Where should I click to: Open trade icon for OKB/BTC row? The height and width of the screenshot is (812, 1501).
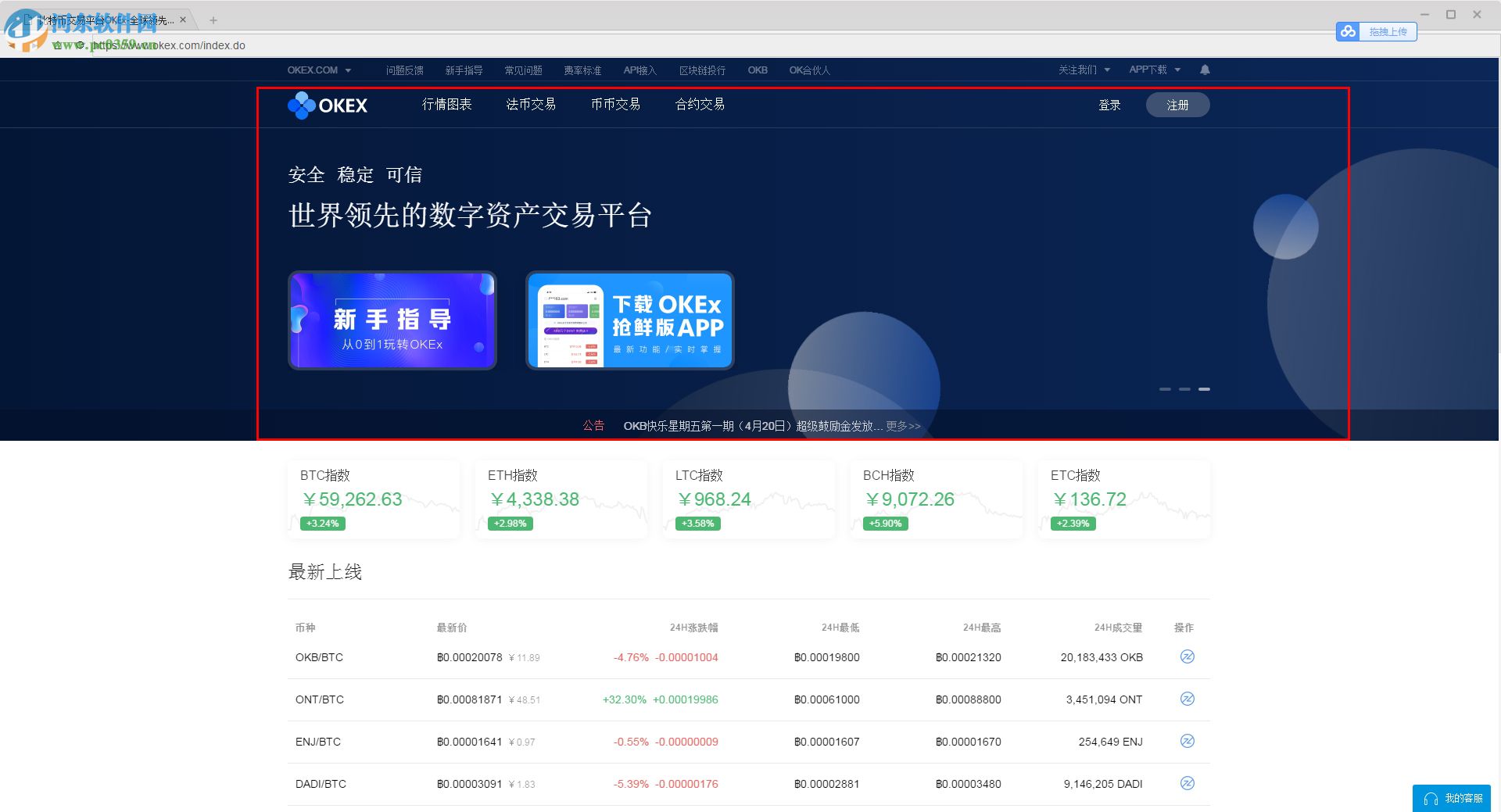[x=1187, y=656]
